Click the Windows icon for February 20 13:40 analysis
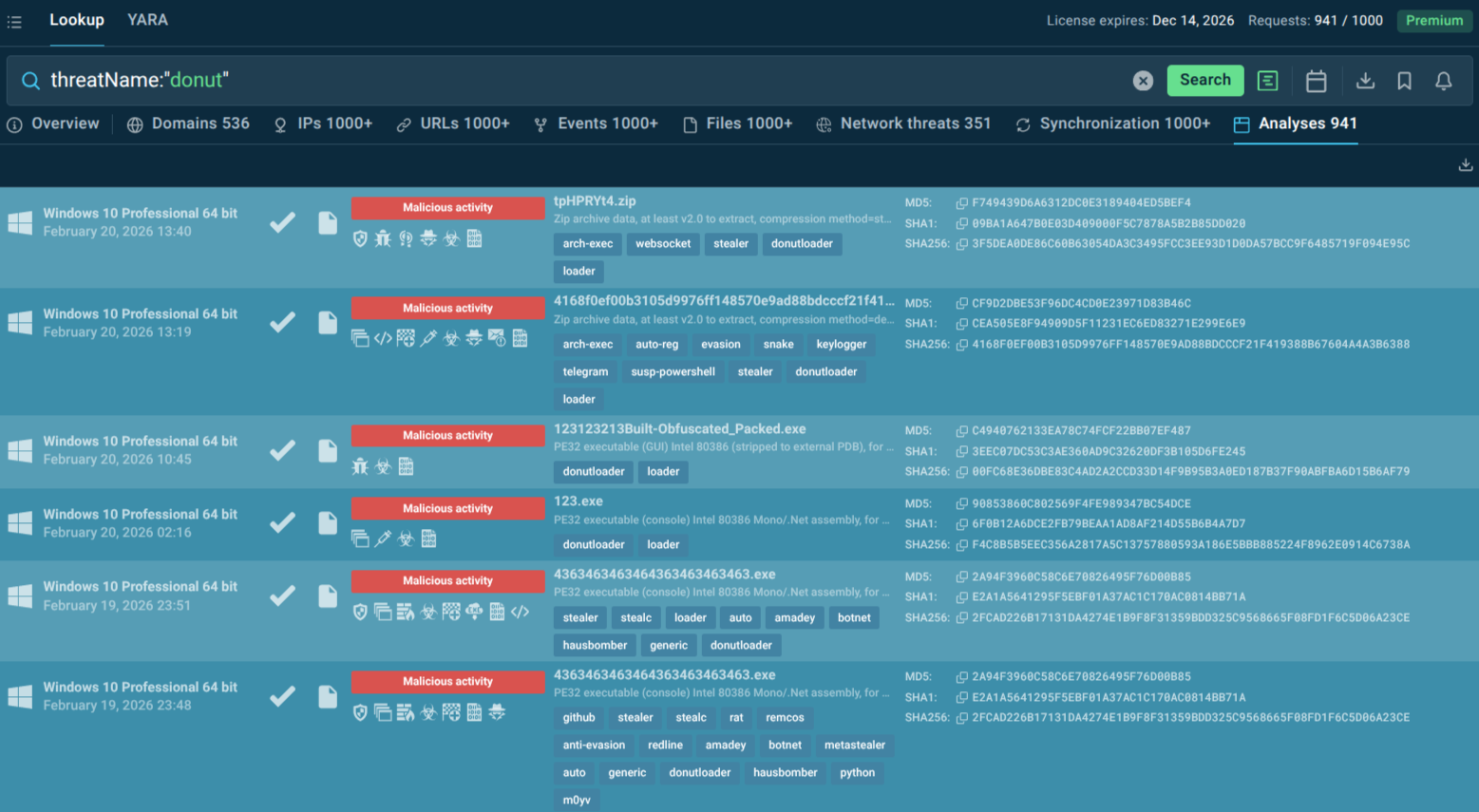1479x812 pixels. [x=20, y=222]
